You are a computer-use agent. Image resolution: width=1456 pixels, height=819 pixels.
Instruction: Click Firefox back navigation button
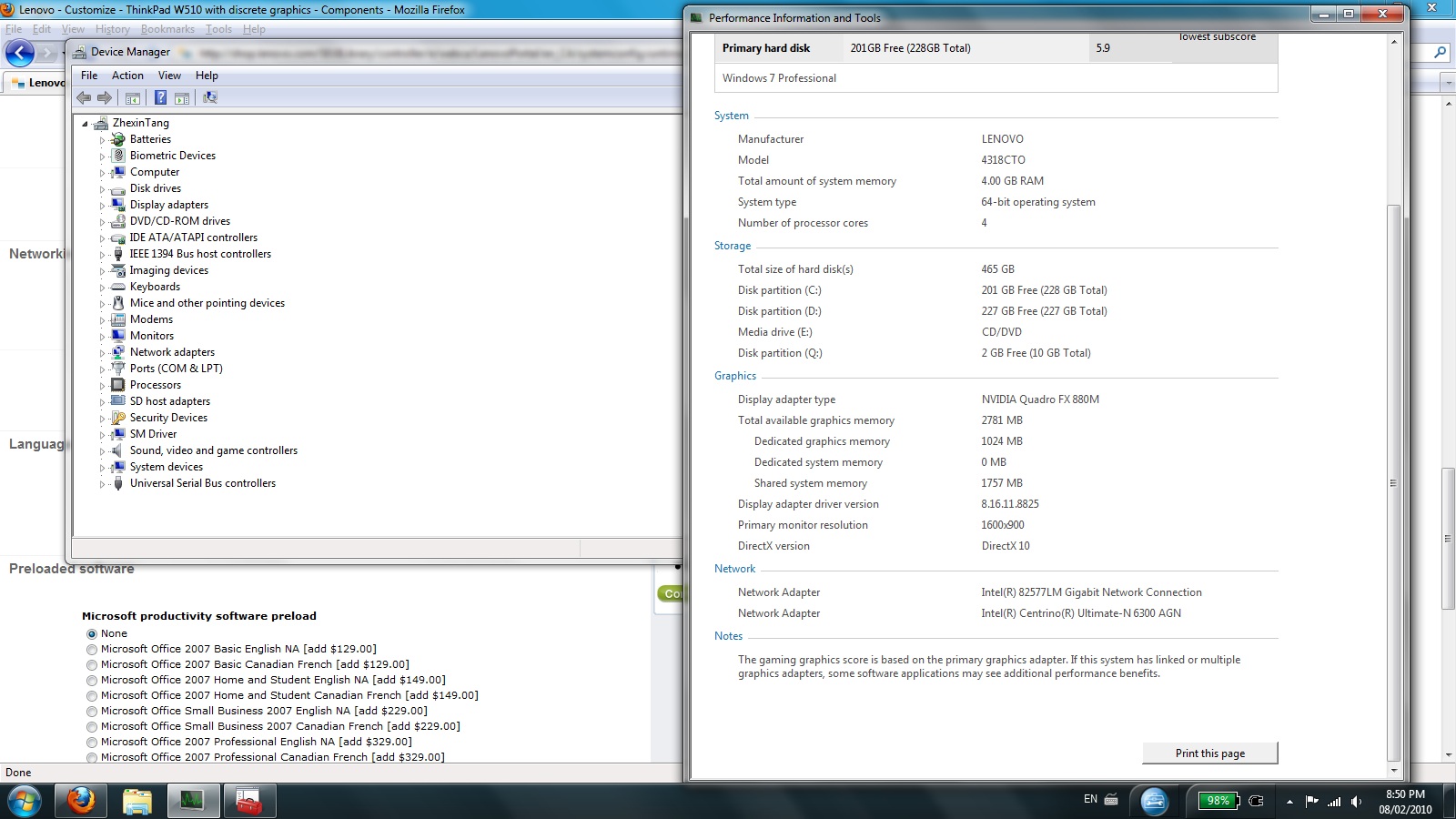tap(20, 54)
